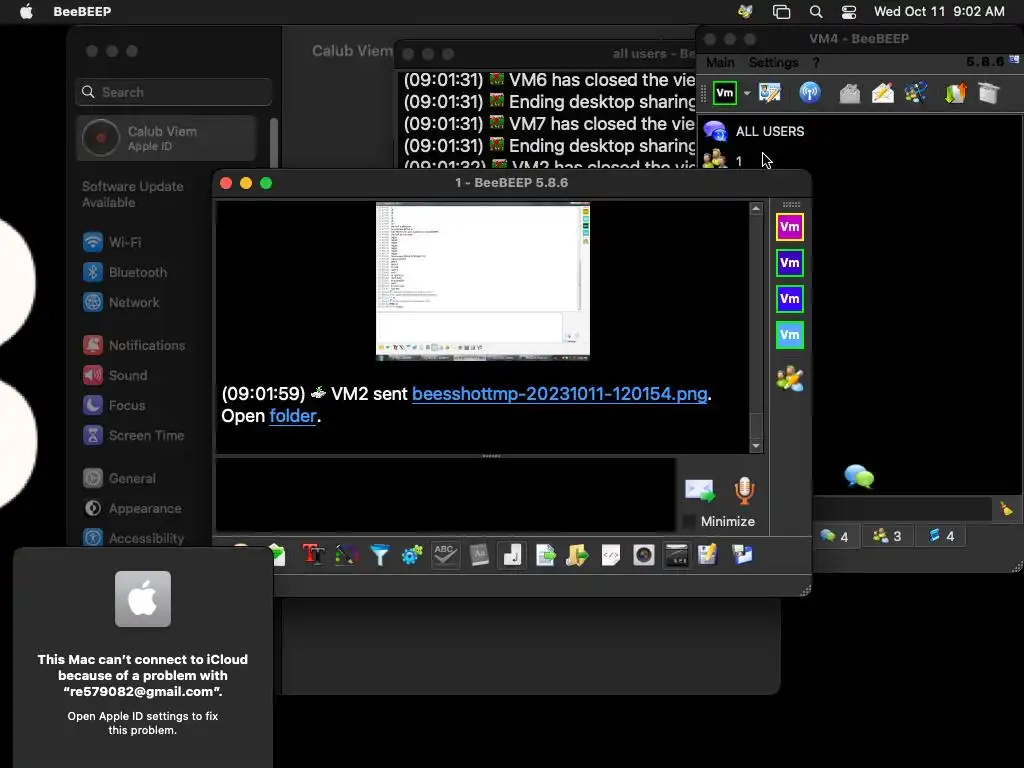
Task: Open Wi-Fi in System Settings sidebar
Action: pyautogui.click(x=112, y=242)
